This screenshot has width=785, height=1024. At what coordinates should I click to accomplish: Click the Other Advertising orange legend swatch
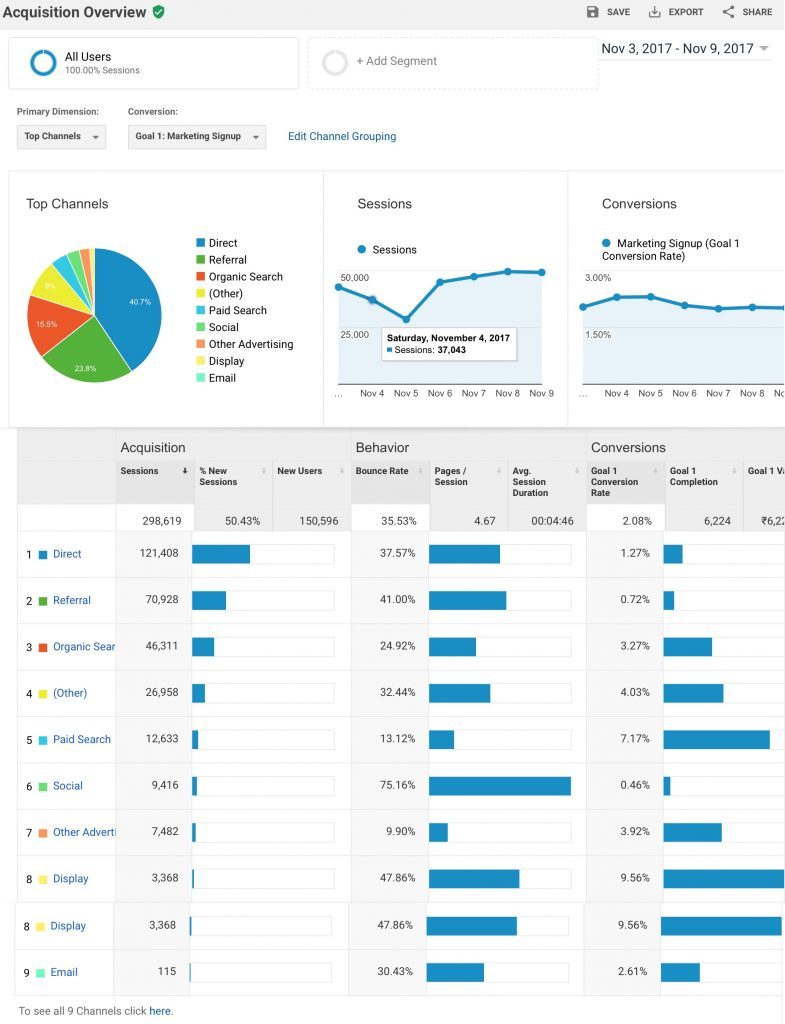tap(200, 344)
